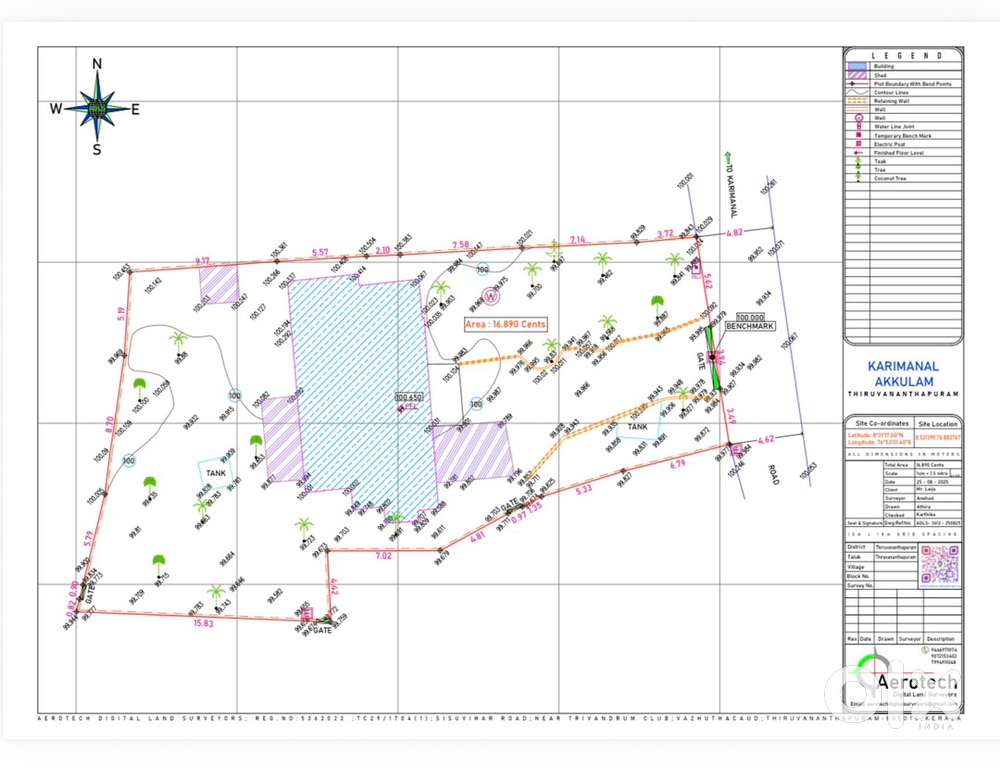Screen dimensions: 1000x778
Task: Click the well symbol marked W on the map
Action: pos(490,295)
